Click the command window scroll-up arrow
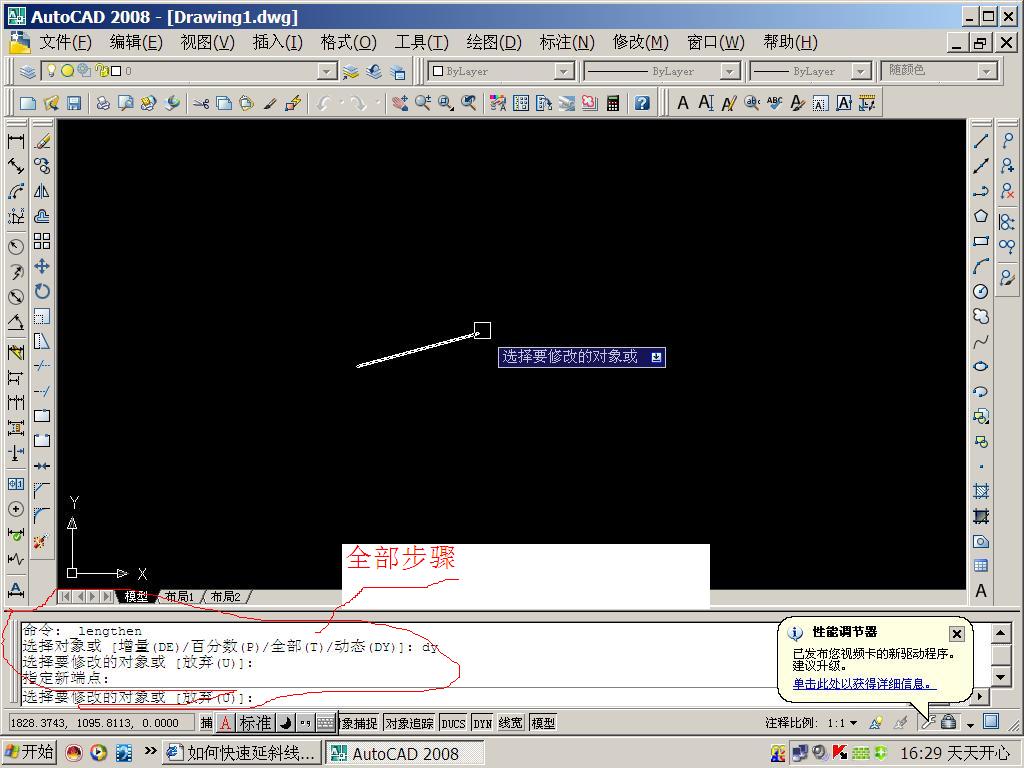Screen dimensions: 1024x768 tap(1000, 632)
